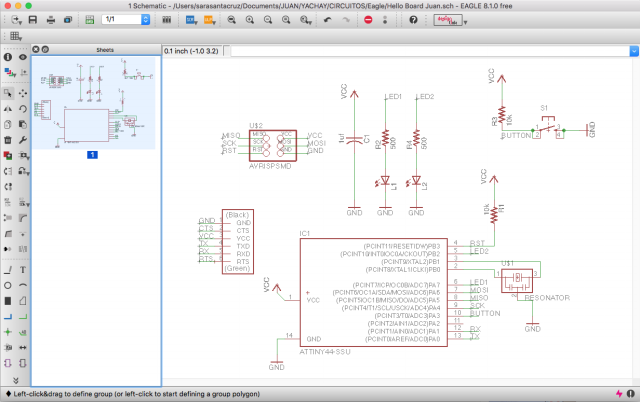Screen dimensions: 640x402
Task: Click the Zoom in magnifier icon
Action: coord(249,20)
